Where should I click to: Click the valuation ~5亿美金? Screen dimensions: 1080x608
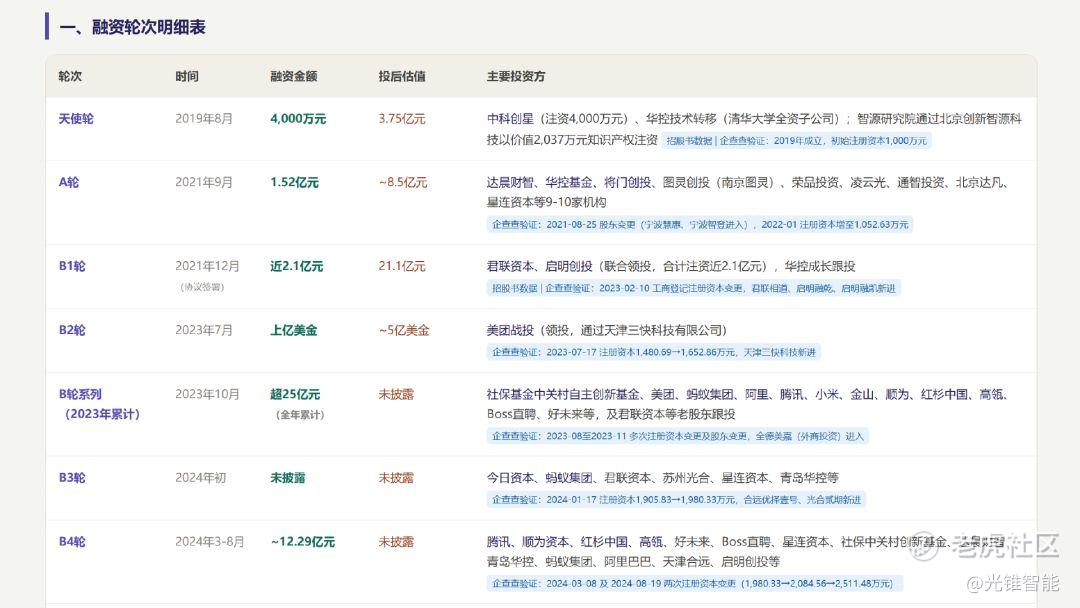[x=404, y=331]
